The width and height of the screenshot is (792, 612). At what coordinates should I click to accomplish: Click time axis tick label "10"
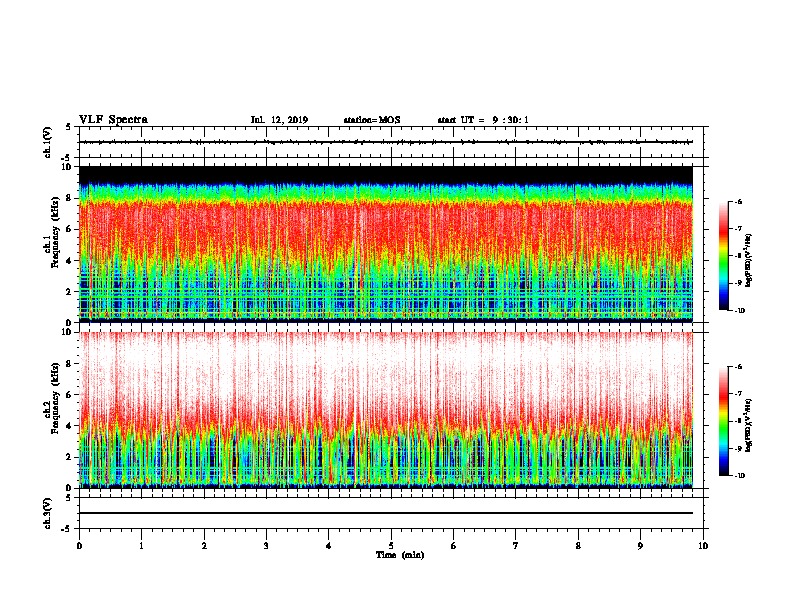click(x=703, y=546)
